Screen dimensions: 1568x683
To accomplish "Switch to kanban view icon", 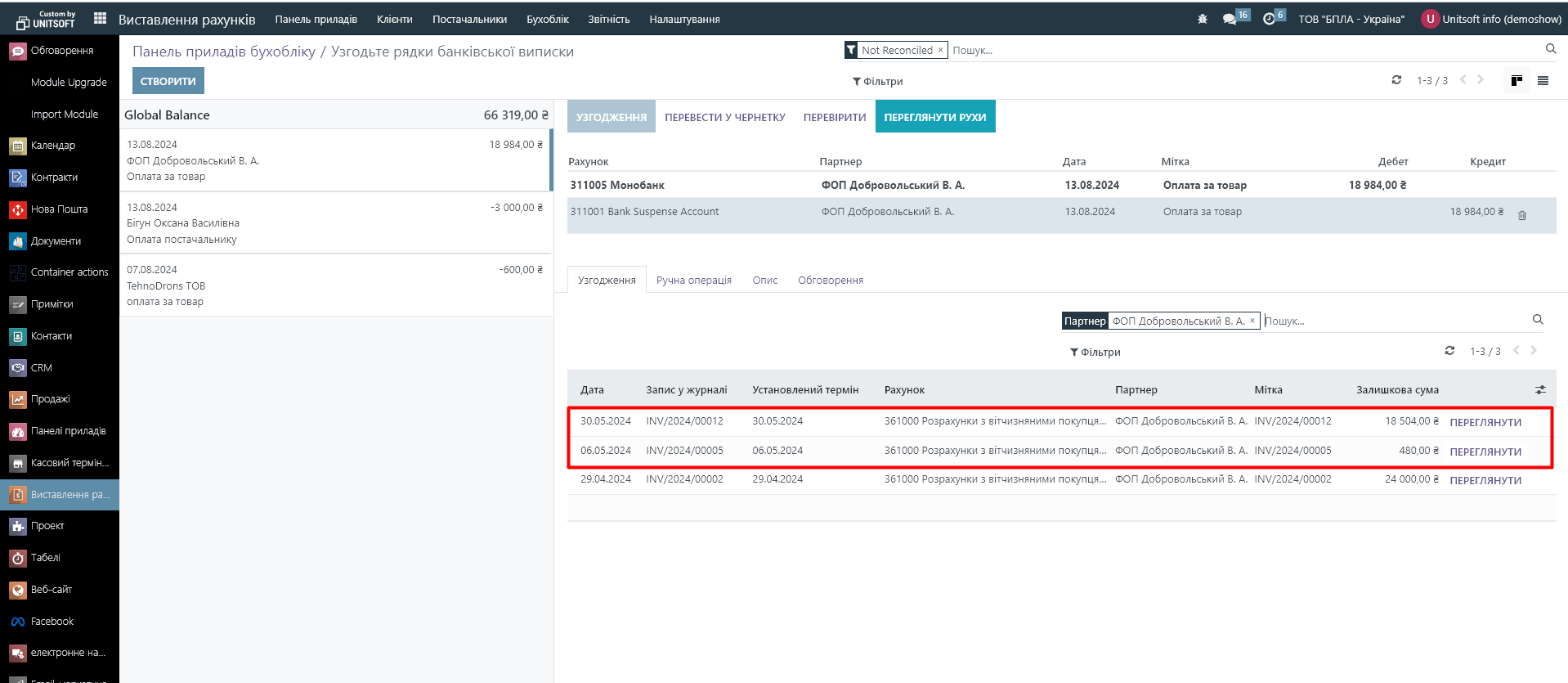I will click(1516, 80).
